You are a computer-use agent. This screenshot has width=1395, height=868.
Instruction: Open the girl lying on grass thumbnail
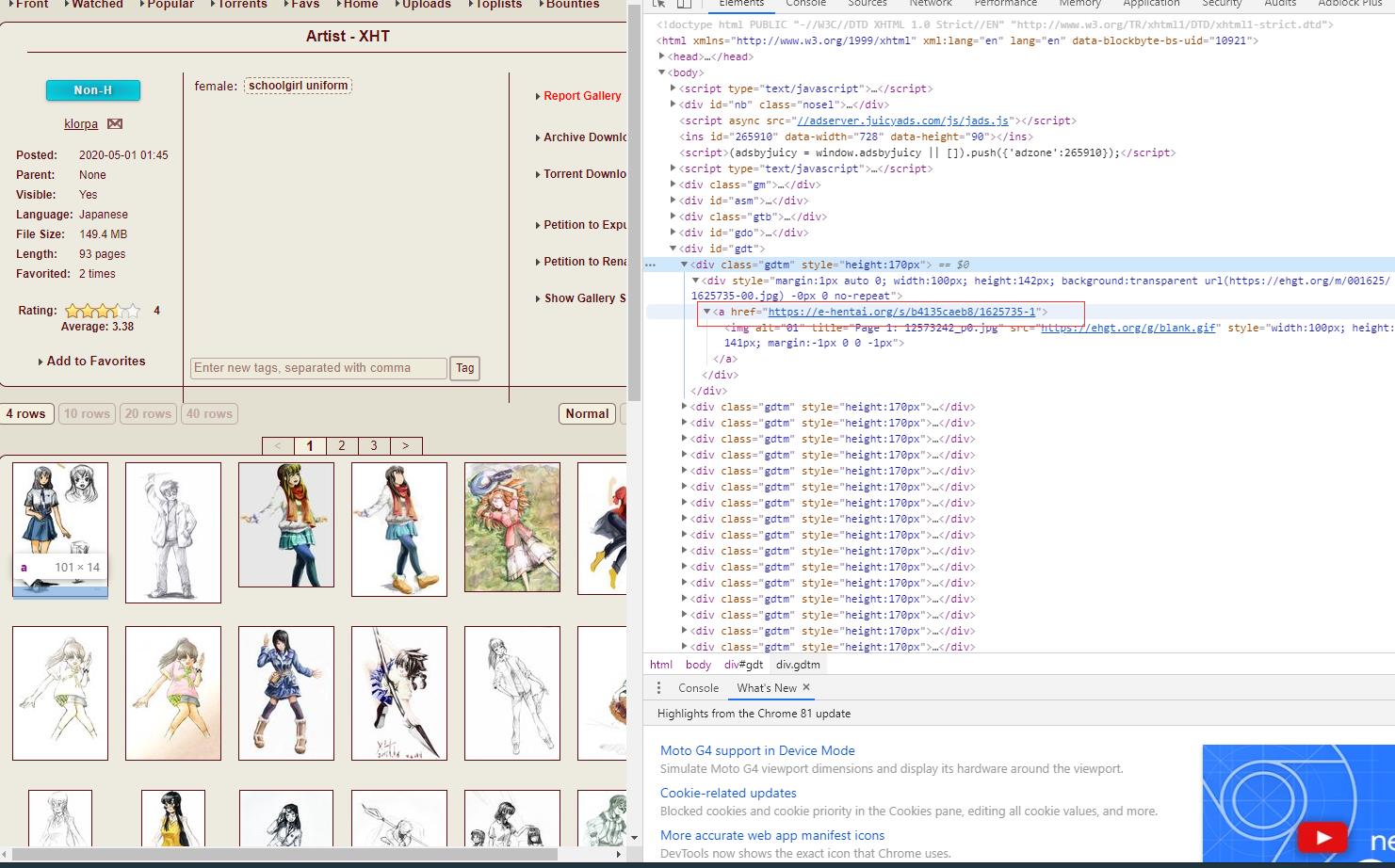(512, 527)
